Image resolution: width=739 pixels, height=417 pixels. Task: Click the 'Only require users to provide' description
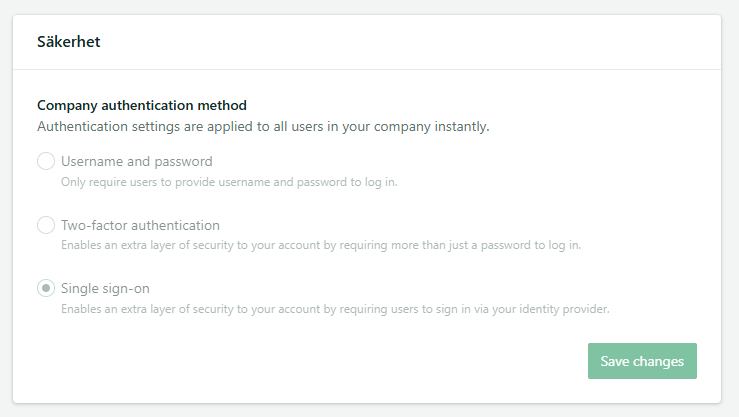229,182
